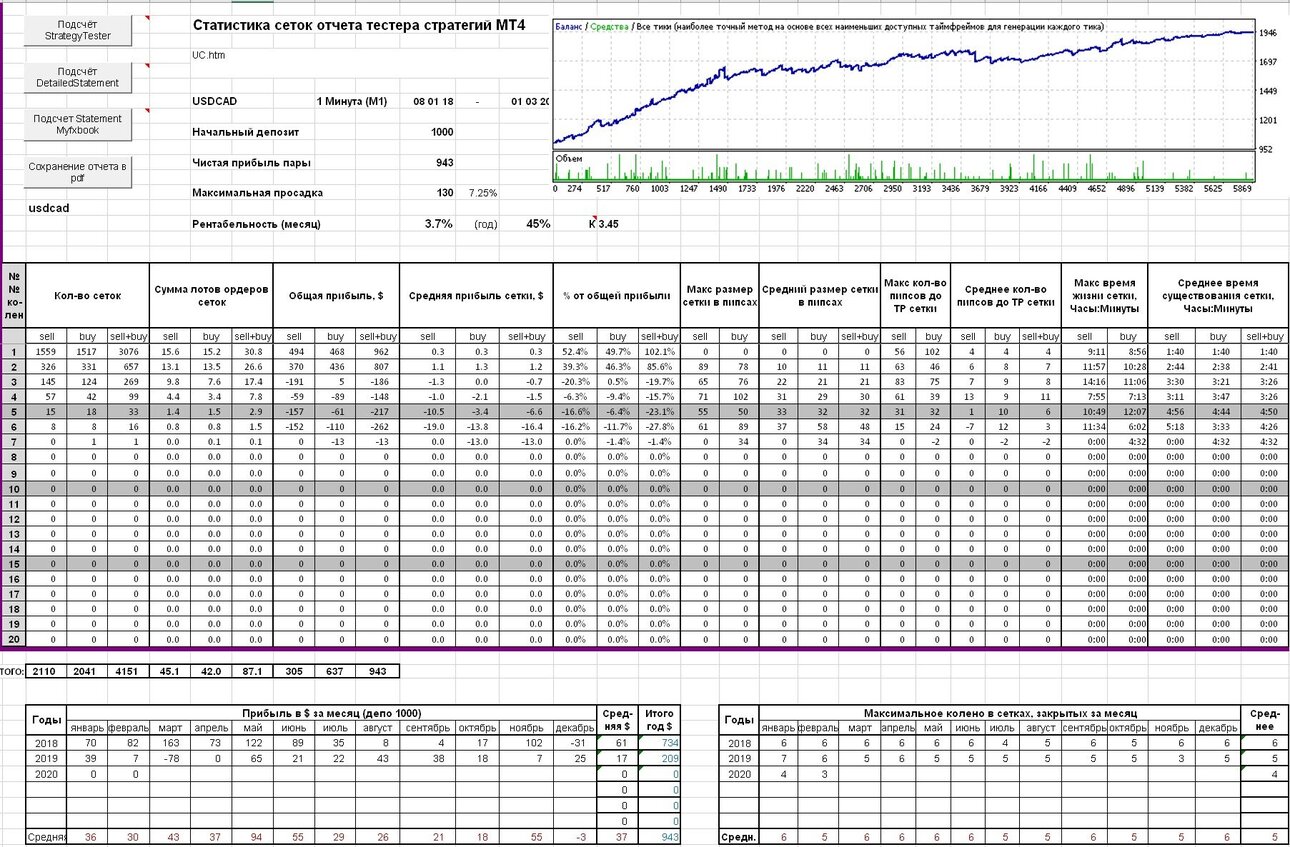The height and width of the screenshot is (847, 1290).
Task: Click the buy grid count 1517
Action: point(88,352)
